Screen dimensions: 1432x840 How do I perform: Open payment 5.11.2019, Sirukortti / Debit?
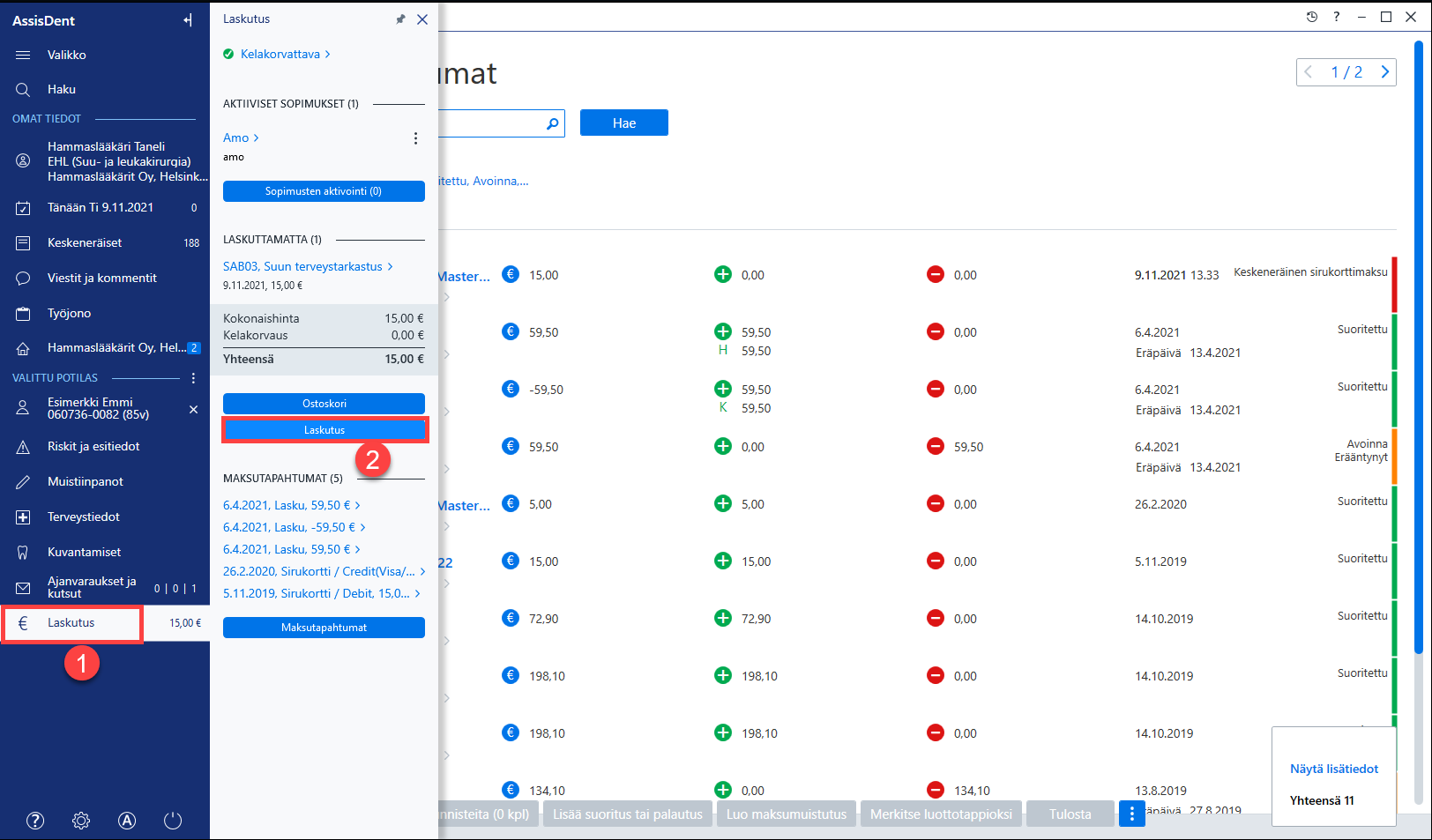tap(321, 593)
